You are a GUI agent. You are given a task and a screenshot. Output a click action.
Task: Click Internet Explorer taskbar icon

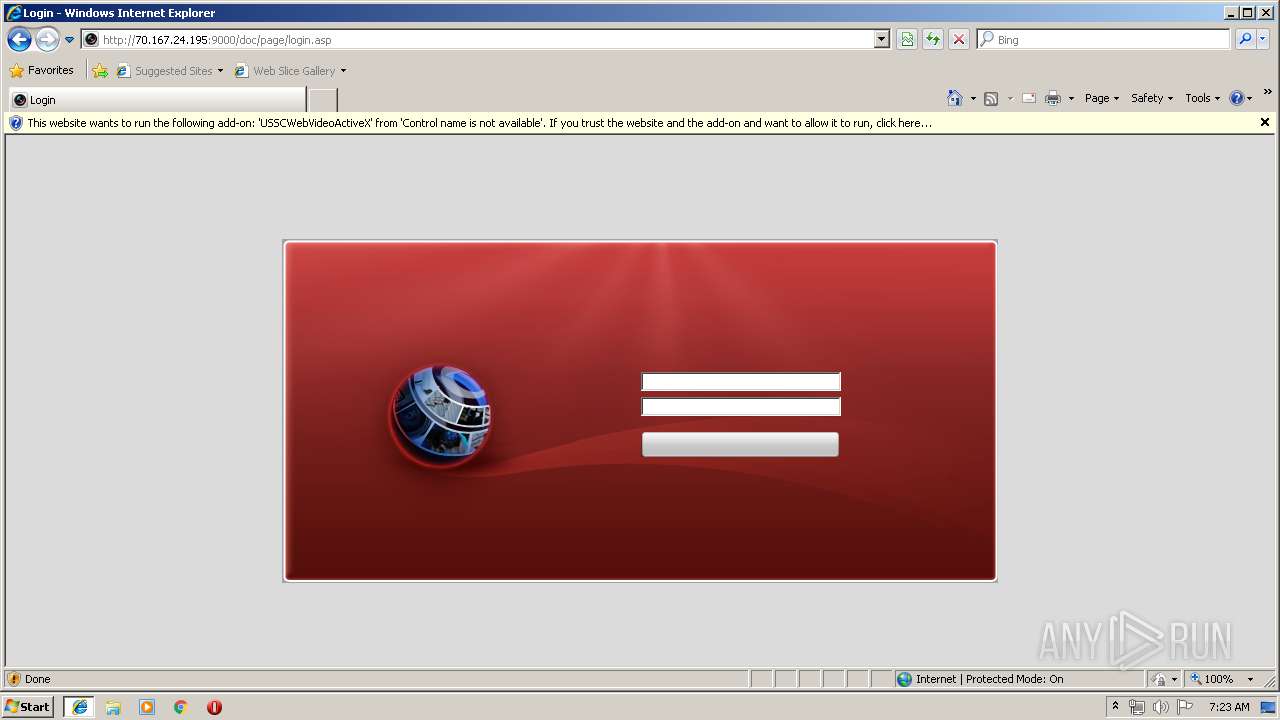[80, 707]
